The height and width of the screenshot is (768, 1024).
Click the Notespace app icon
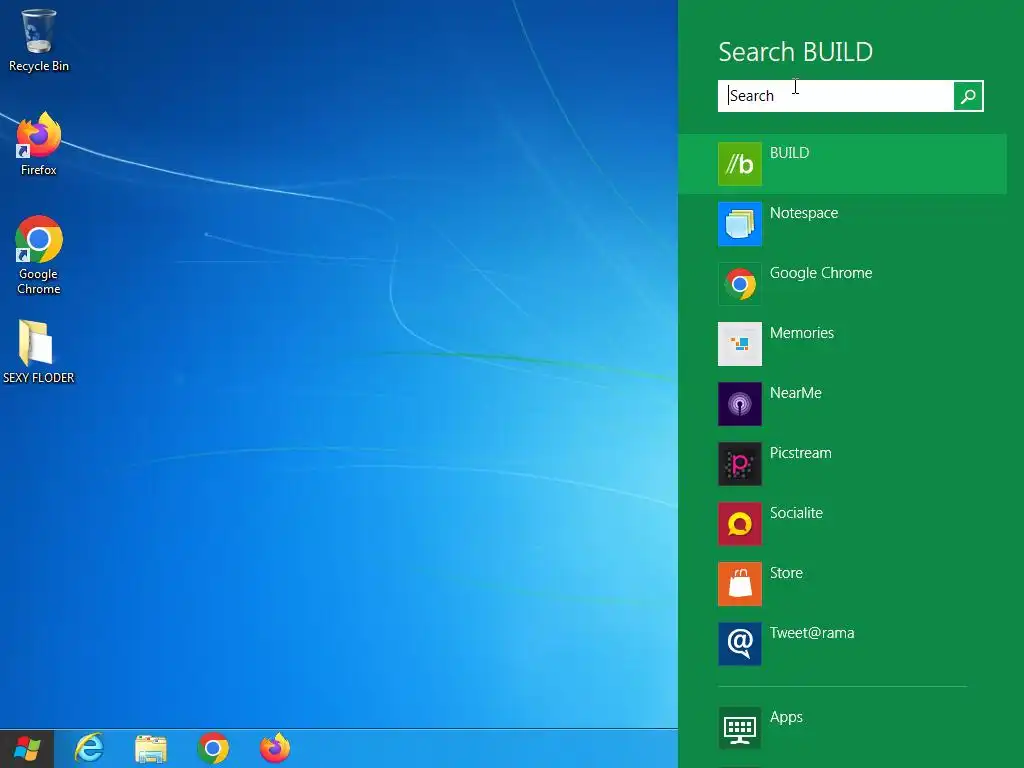point(740,224)
